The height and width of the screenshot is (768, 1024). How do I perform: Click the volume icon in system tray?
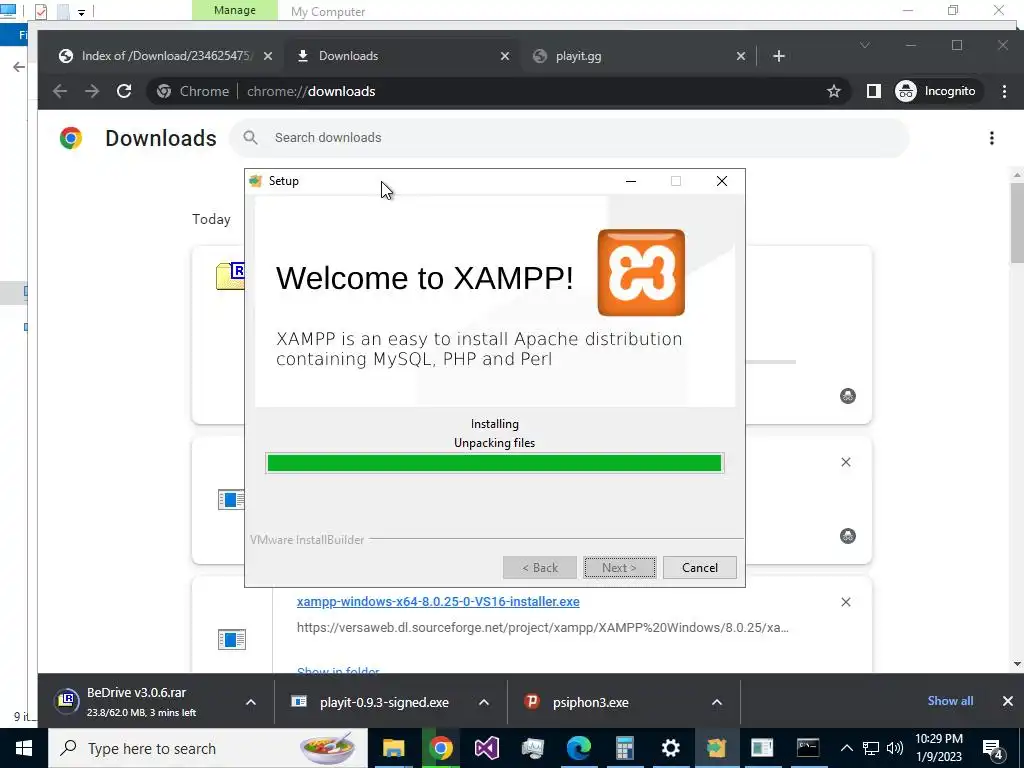[895, 748]
